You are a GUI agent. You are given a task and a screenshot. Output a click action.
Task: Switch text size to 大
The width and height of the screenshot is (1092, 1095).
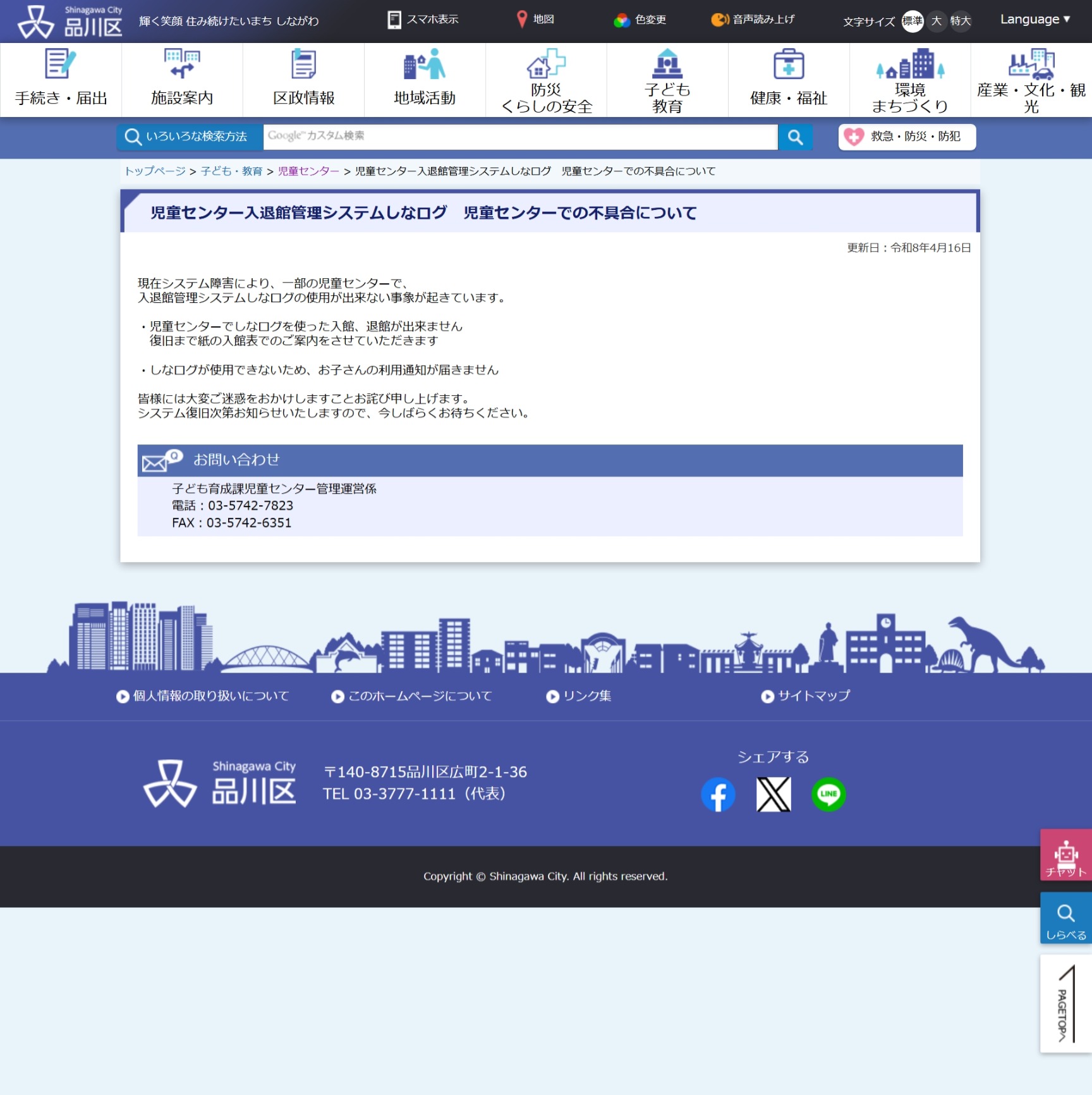(937, 21)
